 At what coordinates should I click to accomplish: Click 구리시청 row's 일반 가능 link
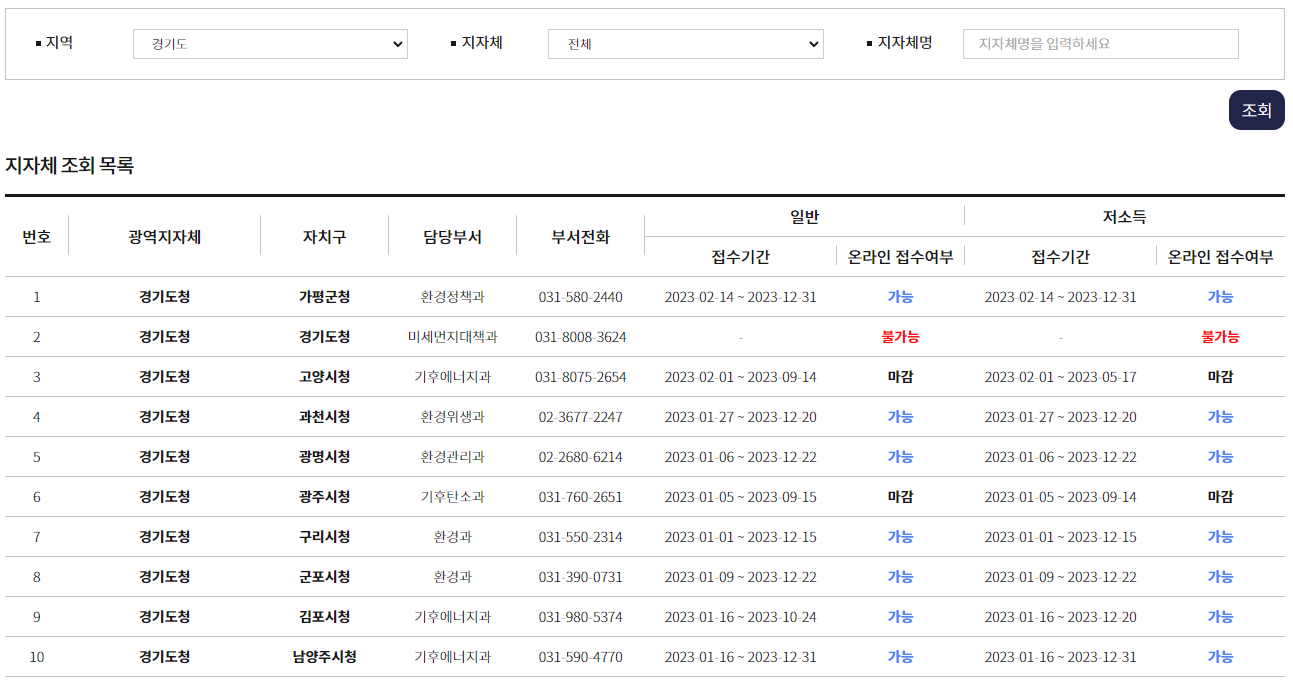pyautogui.click(x=900, y=537)
